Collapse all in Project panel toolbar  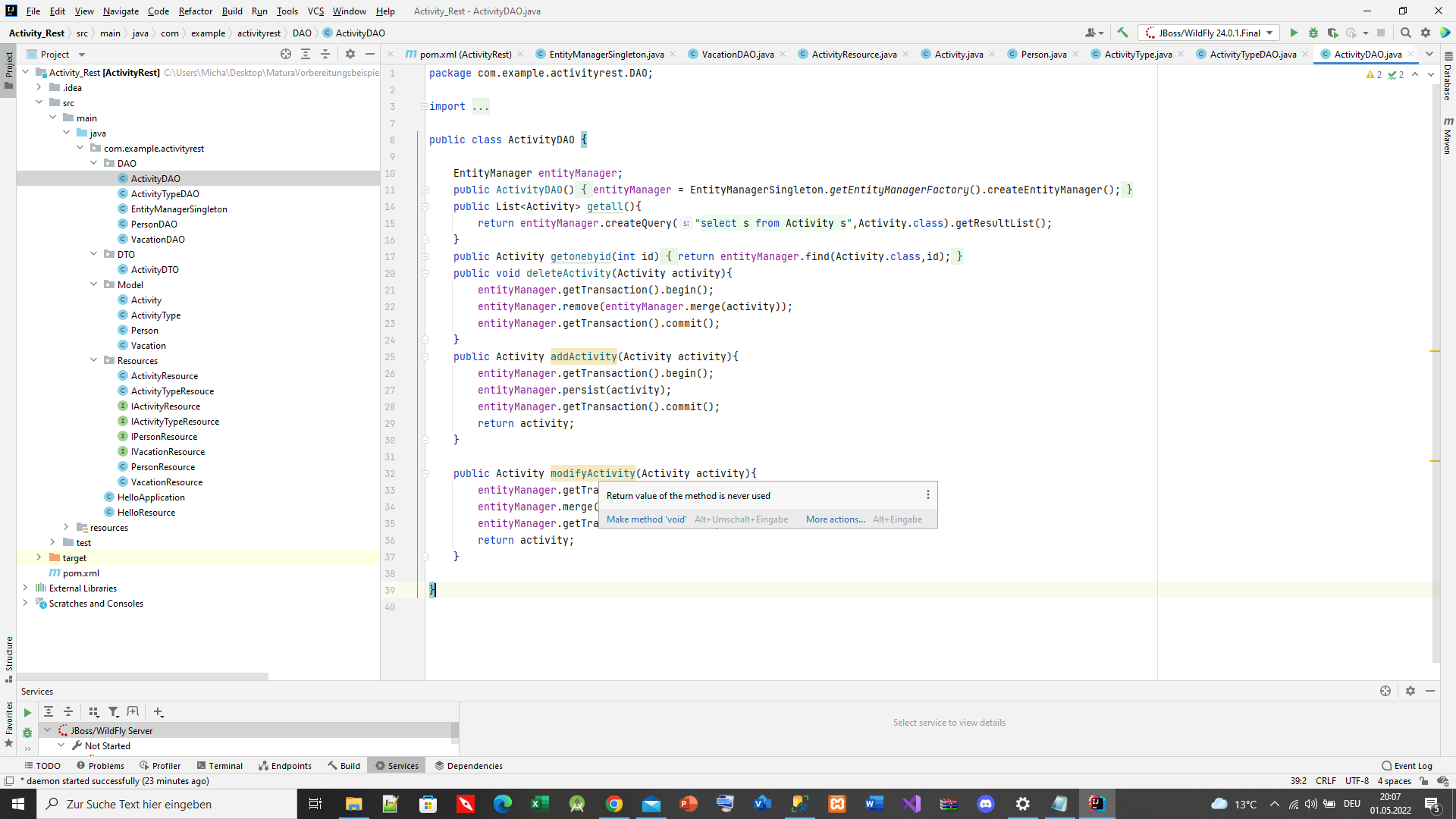[325, 54]
